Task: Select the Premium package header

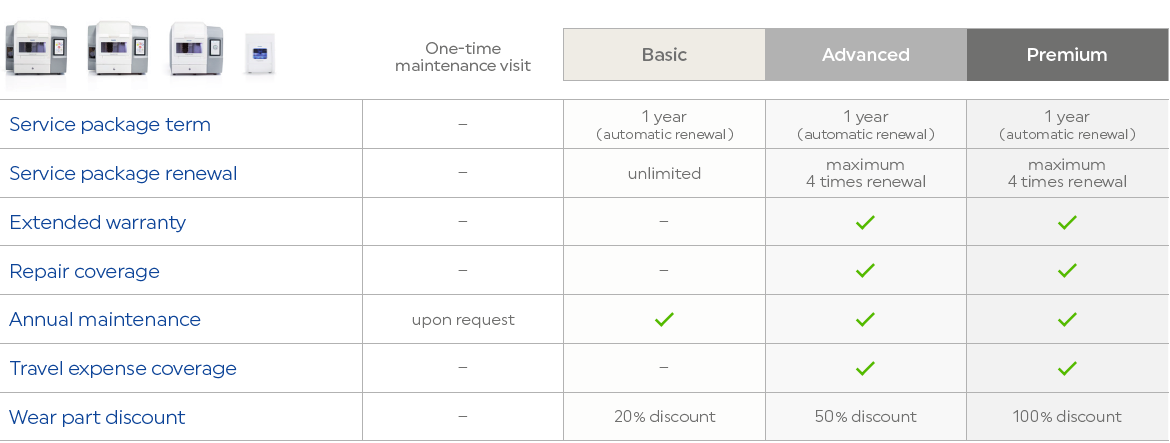Action: [x=1067, y=54]
